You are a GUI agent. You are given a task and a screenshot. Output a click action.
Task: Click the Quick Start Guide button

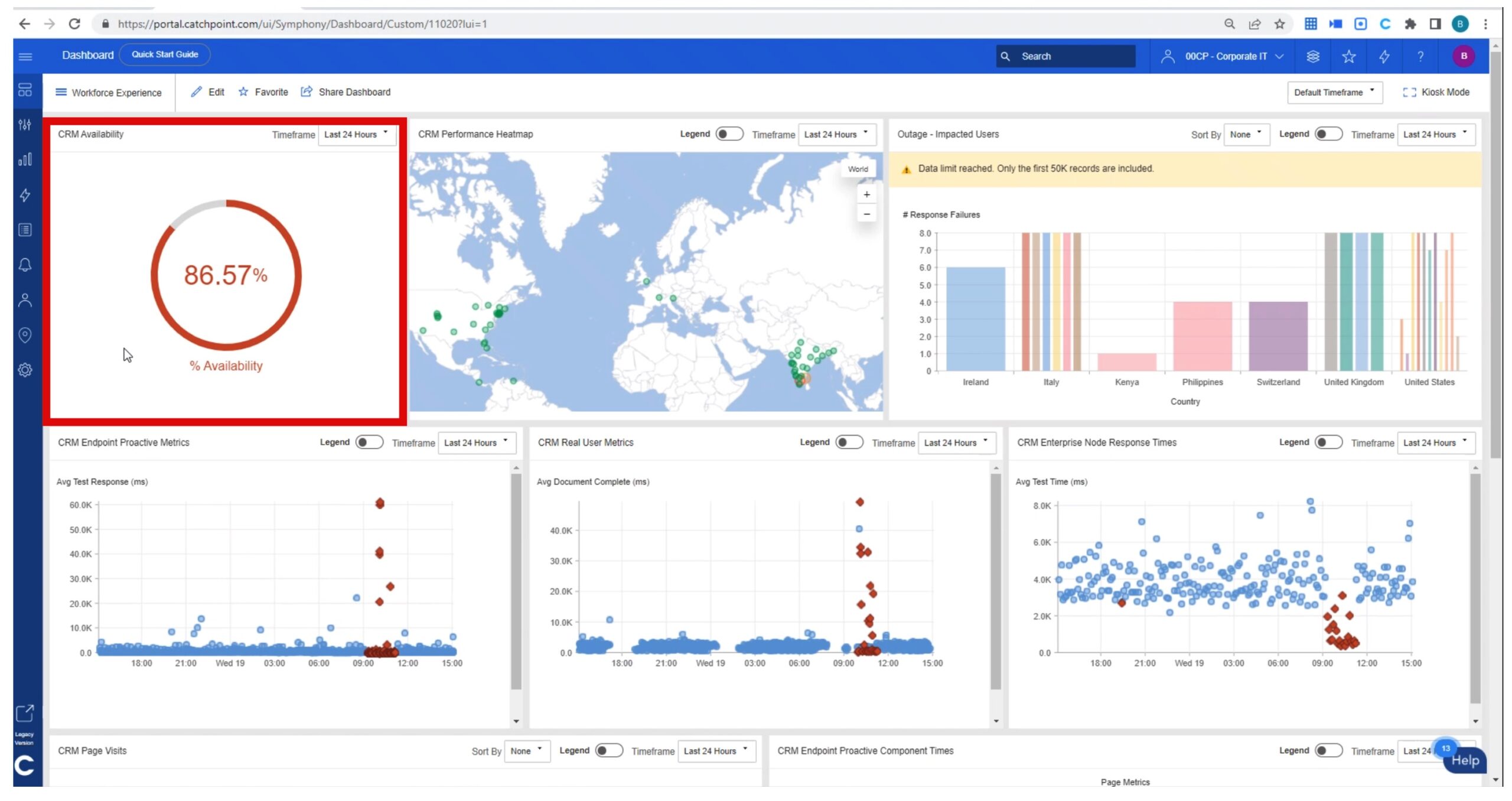click(x=165, y=54)
